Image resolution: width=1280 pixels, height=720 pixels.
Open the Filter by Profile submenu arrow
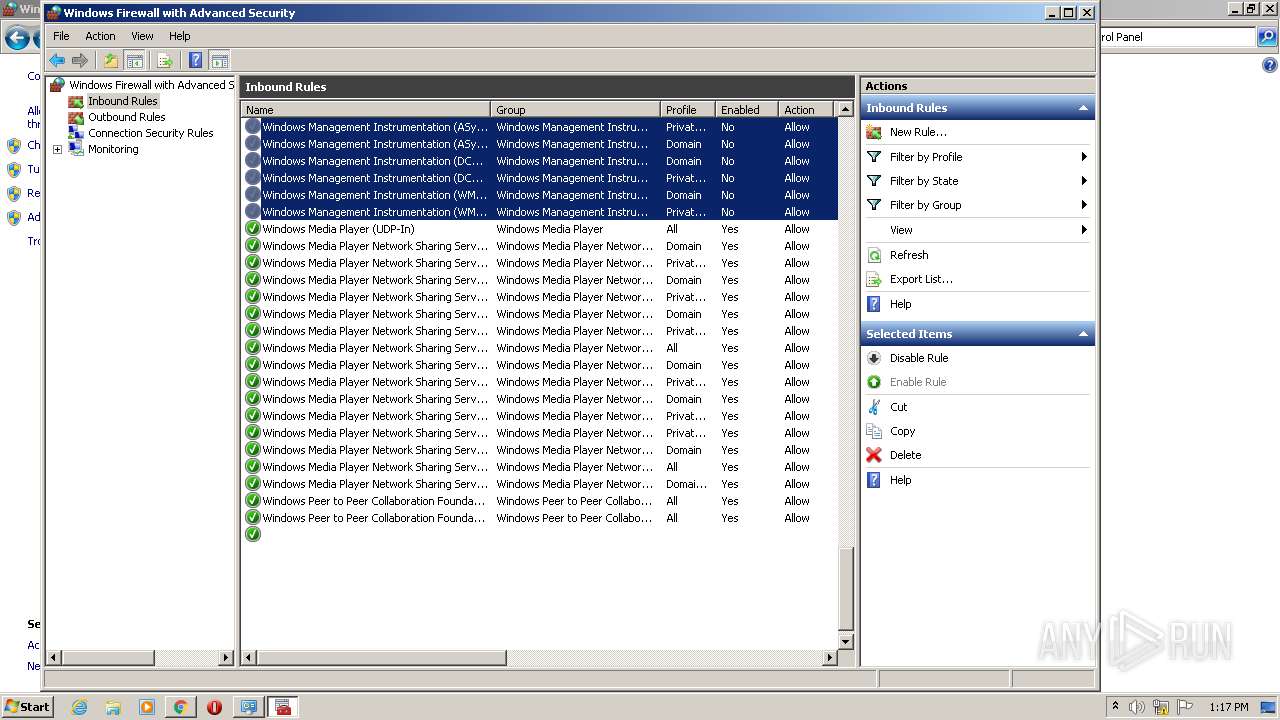1084,157
